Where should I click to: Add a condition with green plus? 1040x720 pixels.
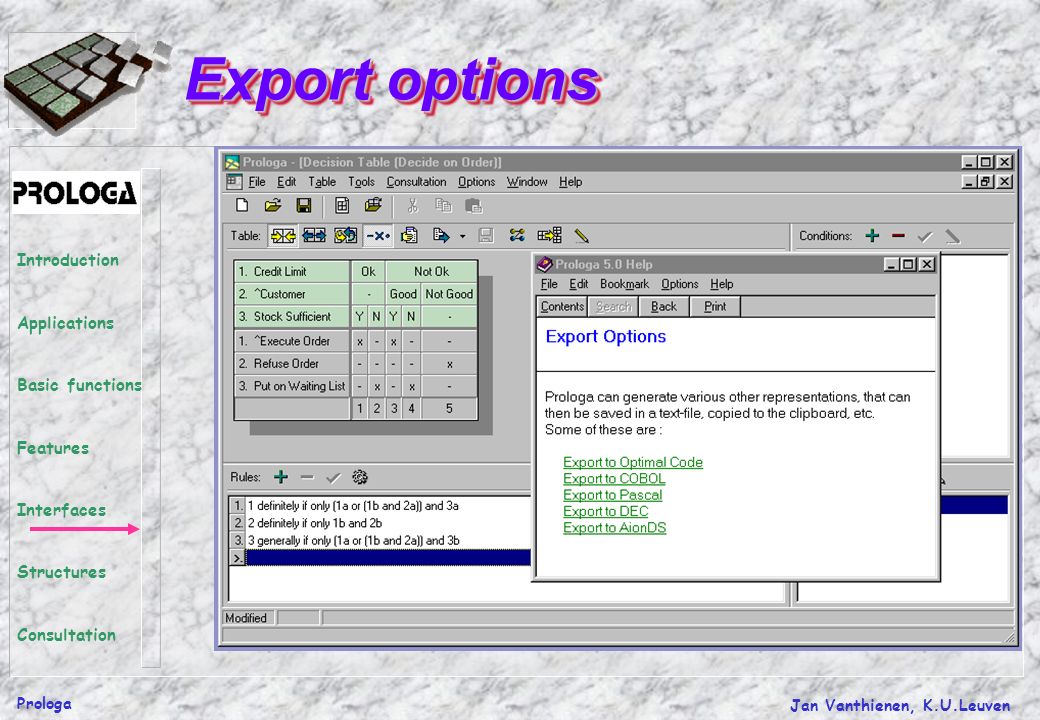click(x=872, y=236)
